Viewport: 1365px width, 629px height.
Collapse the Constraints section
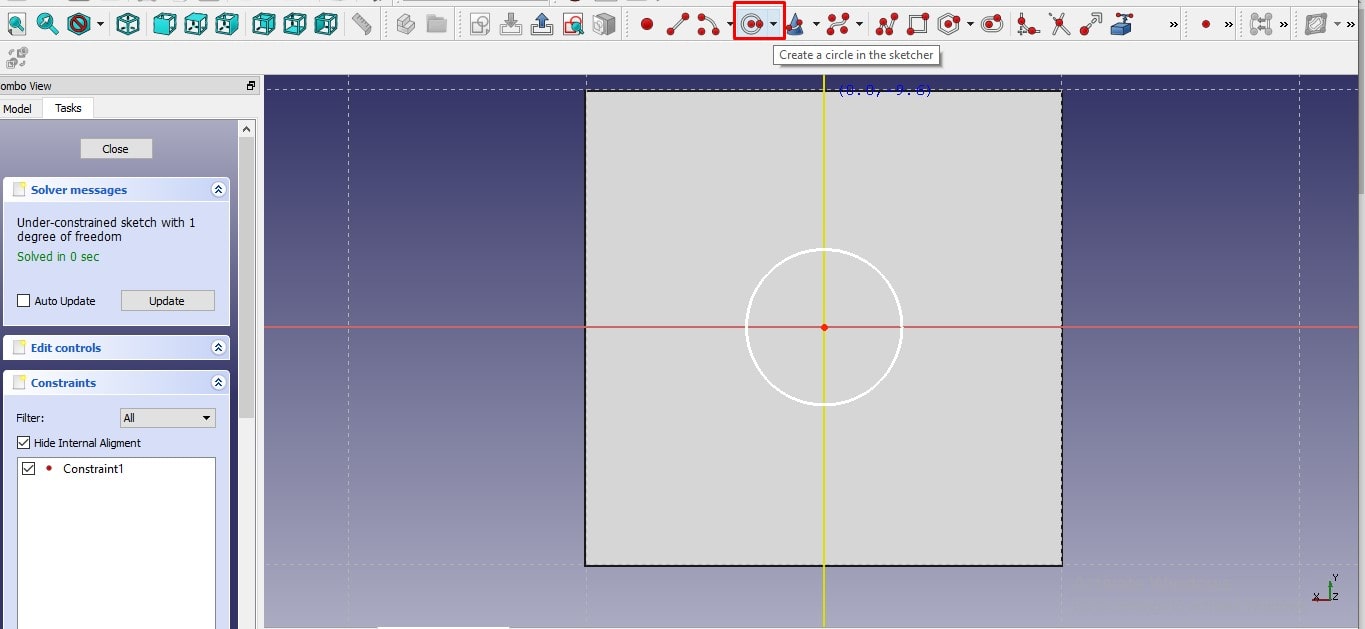[218, 383]
